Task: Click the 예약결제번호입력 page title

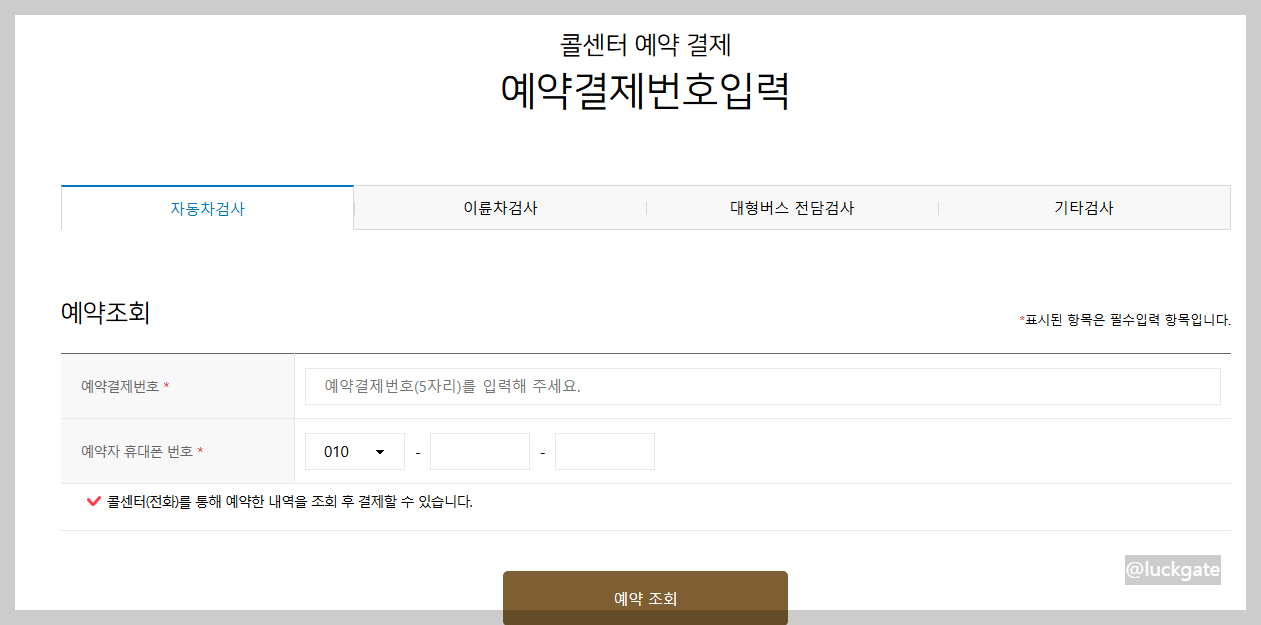Action: point(645,91)
